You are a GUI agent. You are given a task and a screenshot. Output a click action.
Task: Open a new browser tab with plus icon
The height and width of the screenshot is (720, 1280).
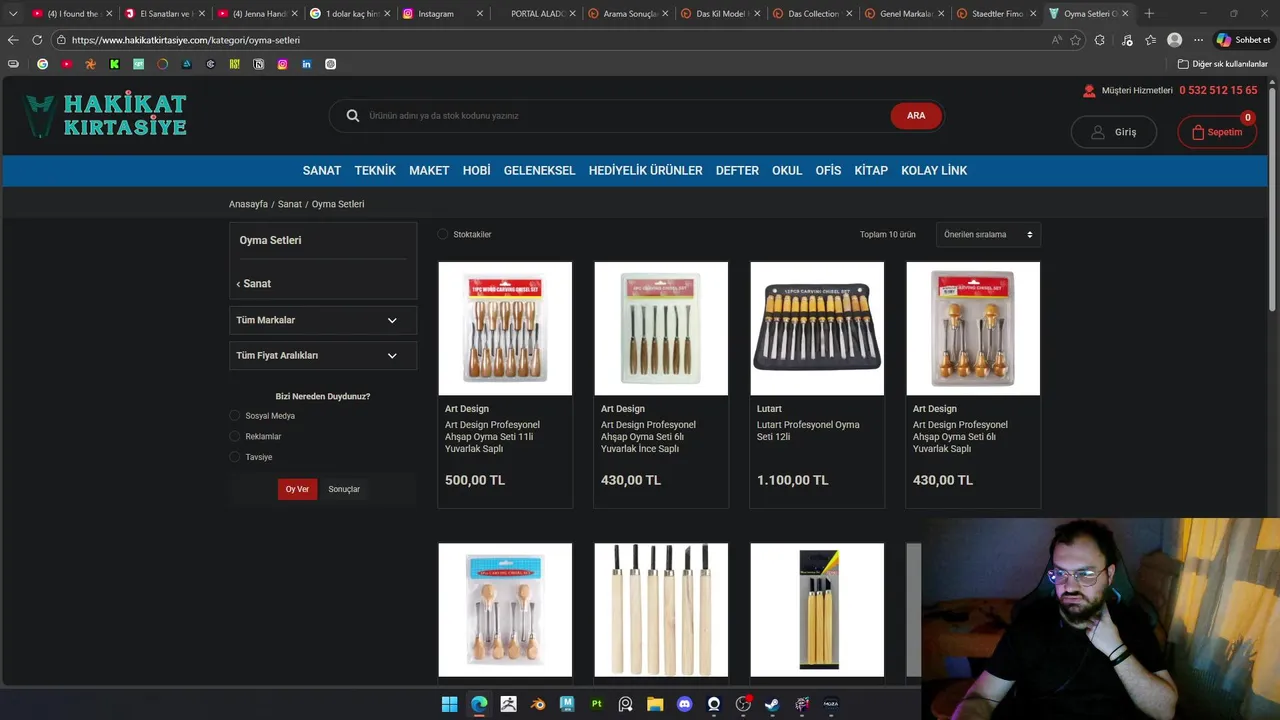pos(1149,14)
